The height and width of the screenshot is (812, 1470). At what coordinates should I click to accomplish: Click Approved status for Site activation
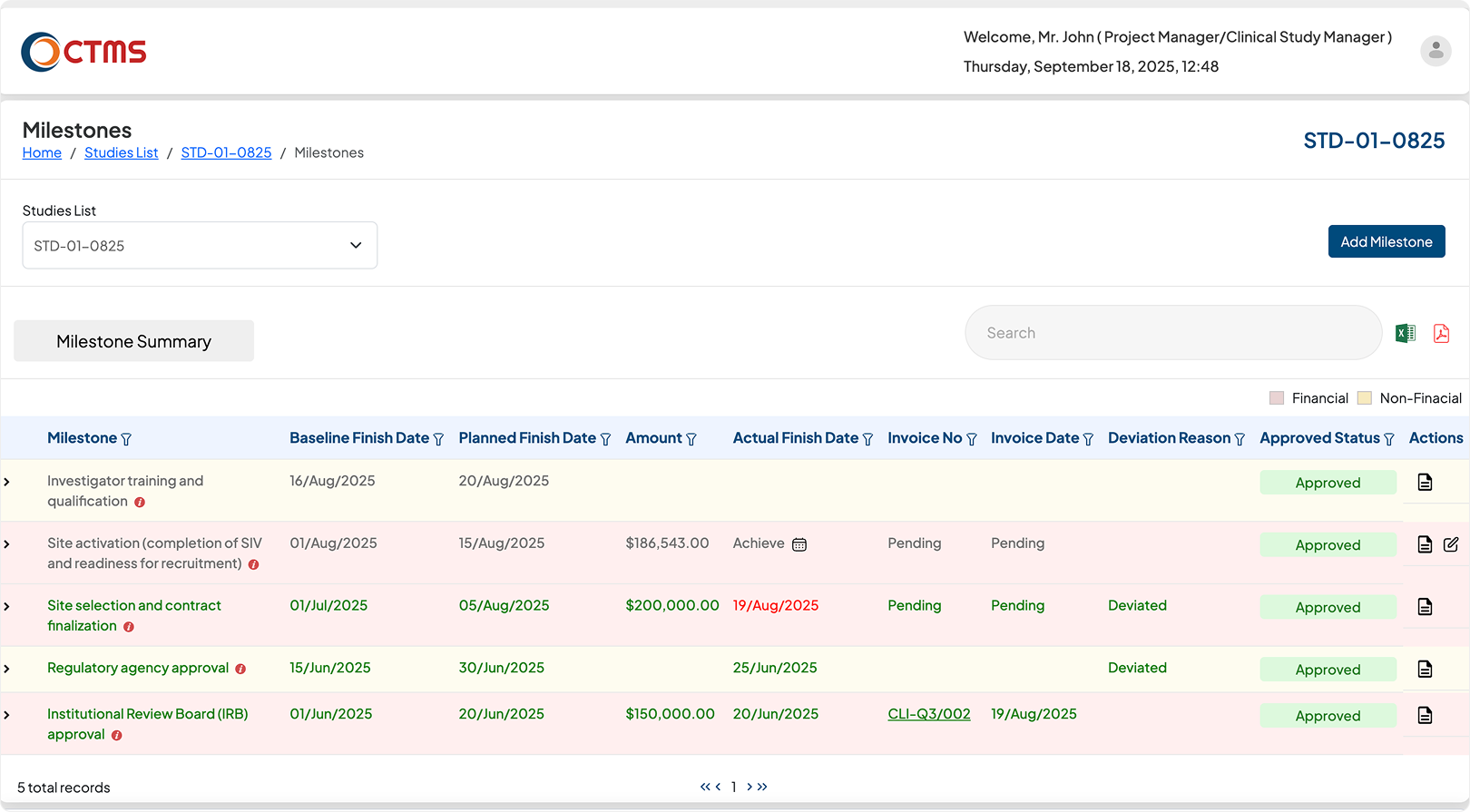click(1328, 545)
